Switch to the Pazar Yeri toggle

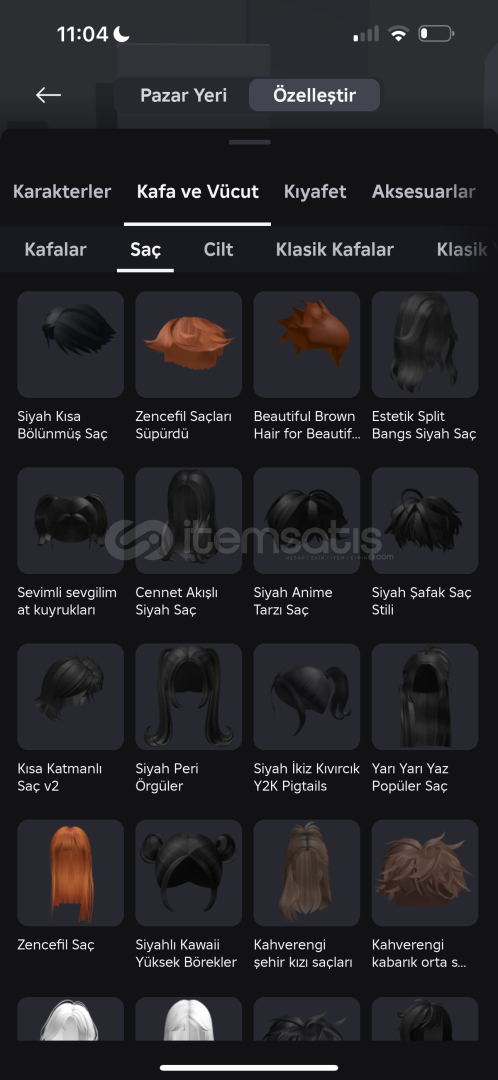[x=183, y=95]
